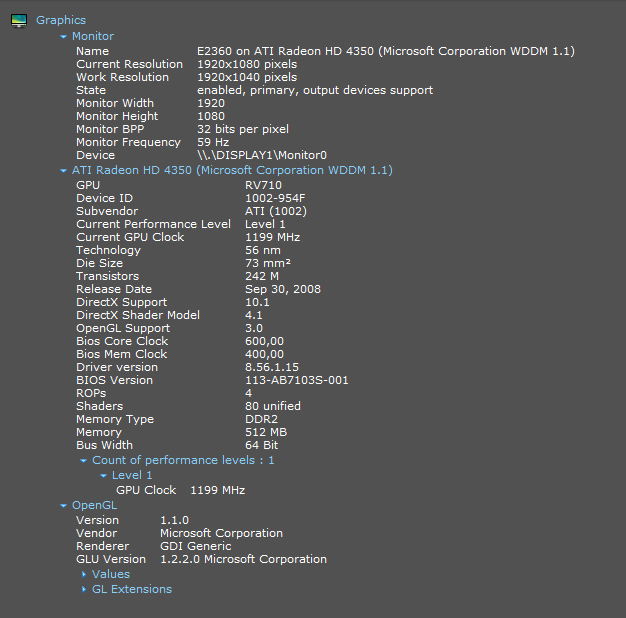Expand the GL Extensions arrow
This screenshot has height=618, width=626.
click(83, 589)
